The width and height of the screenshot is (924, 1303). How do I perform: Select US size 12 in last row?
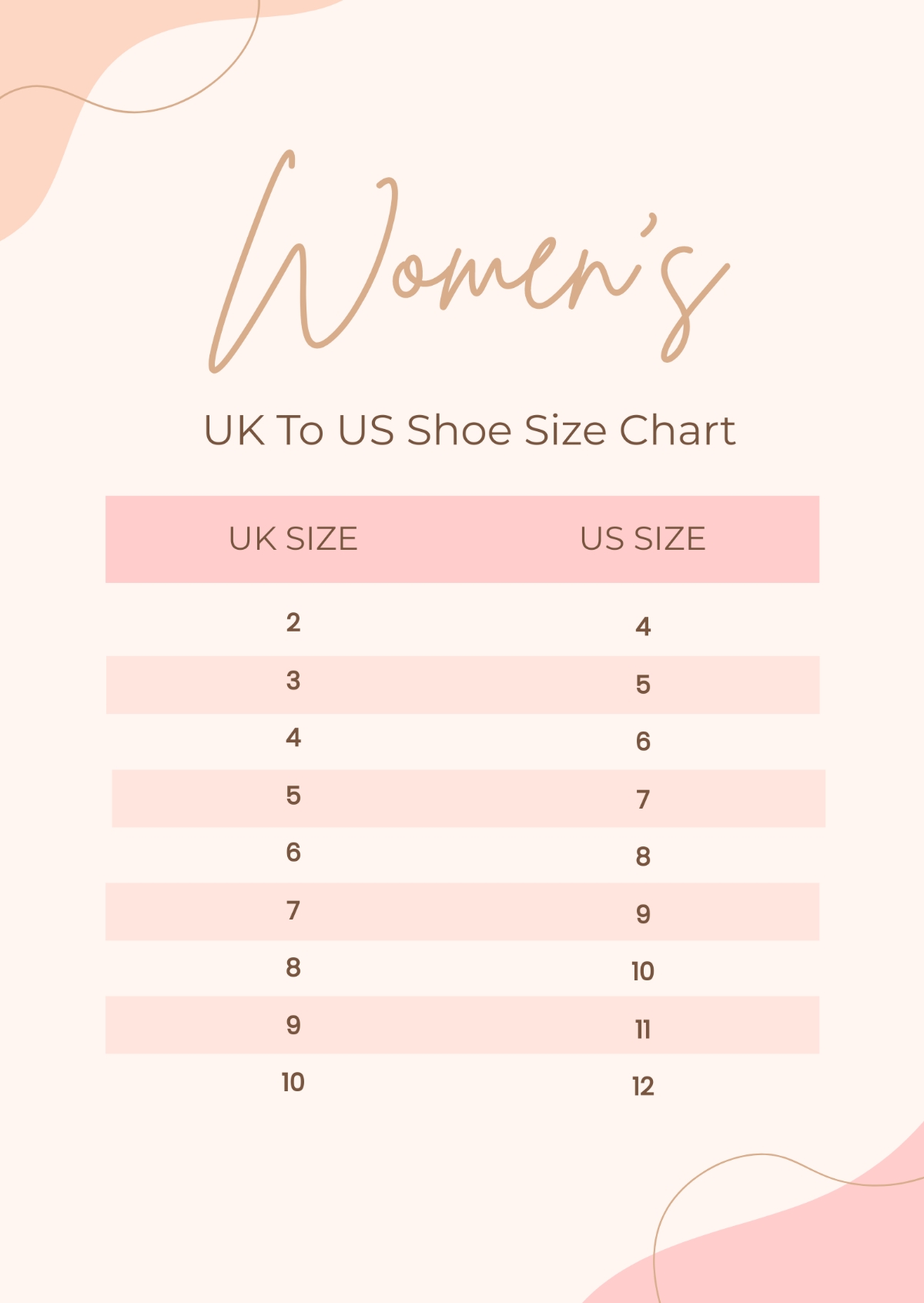pos(643,1086)
